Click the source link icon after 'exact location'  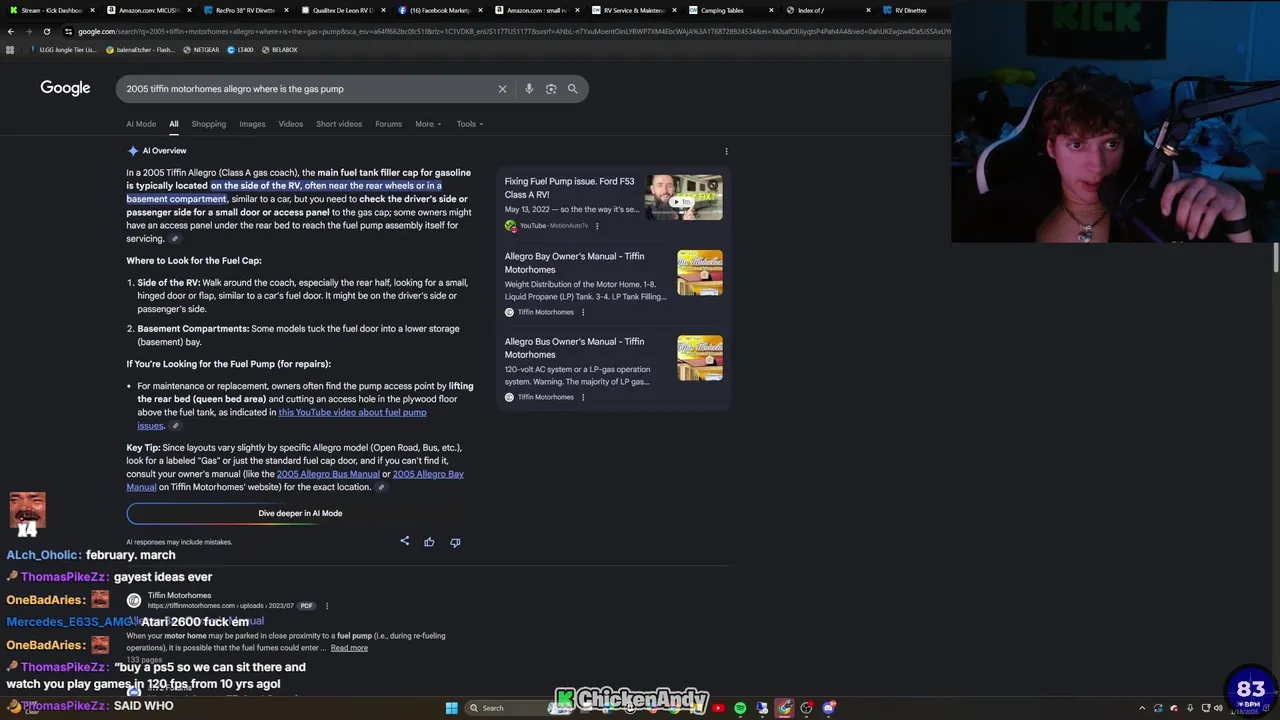pyautogui.click(x=380, y=487)
